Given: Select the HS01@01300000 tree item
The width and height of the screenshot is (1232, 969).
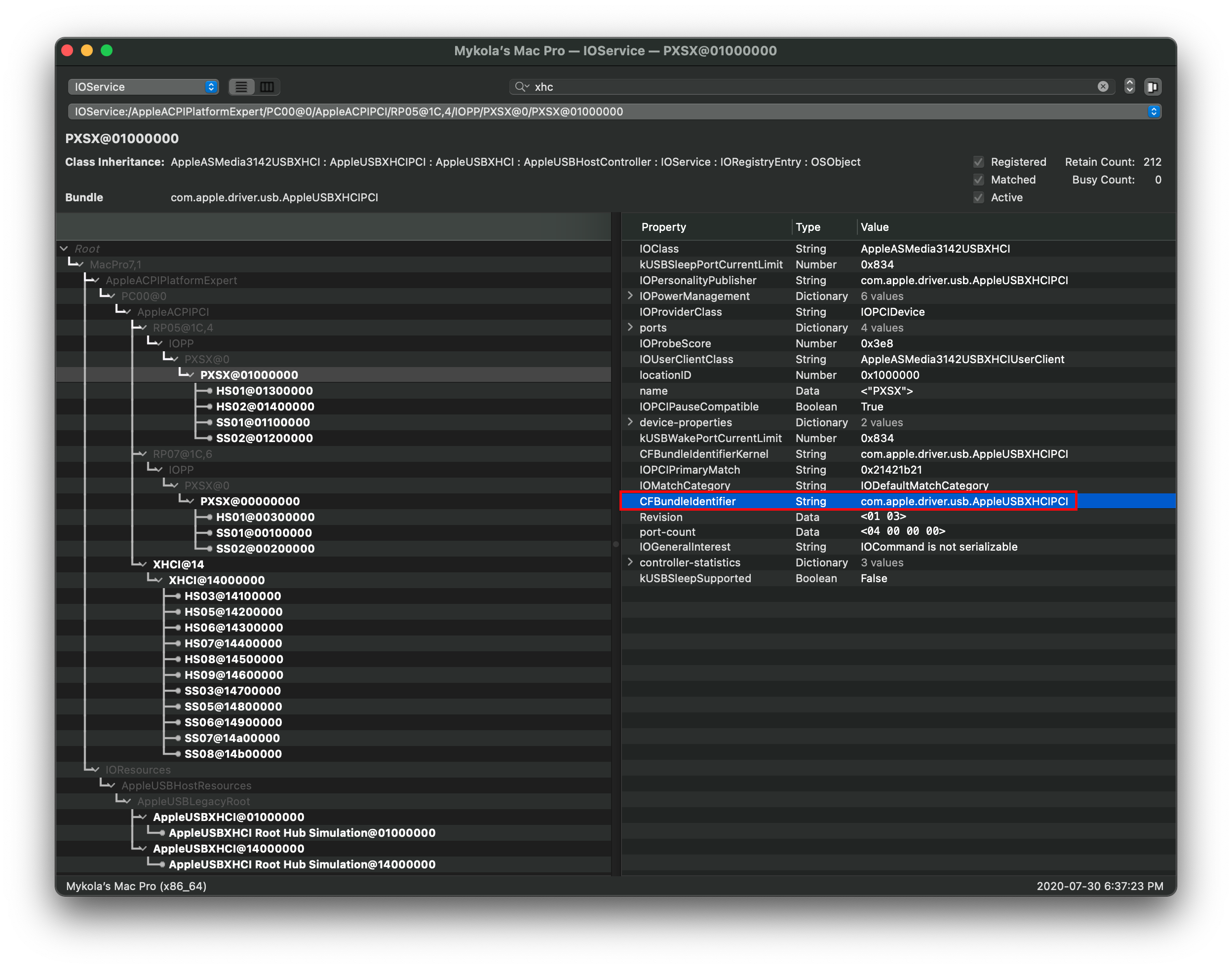Looking at the screenshot, I should tap(264, 391).
